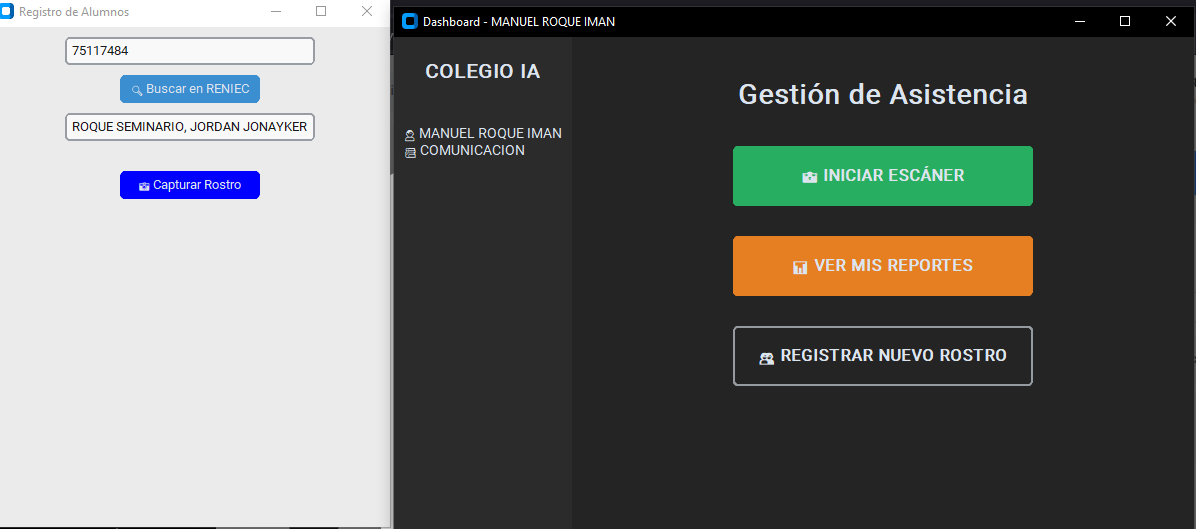Screen dimensions: 1196x529
Task: Click the Registro de Alumnos app icon
Action: pos(7,12)
